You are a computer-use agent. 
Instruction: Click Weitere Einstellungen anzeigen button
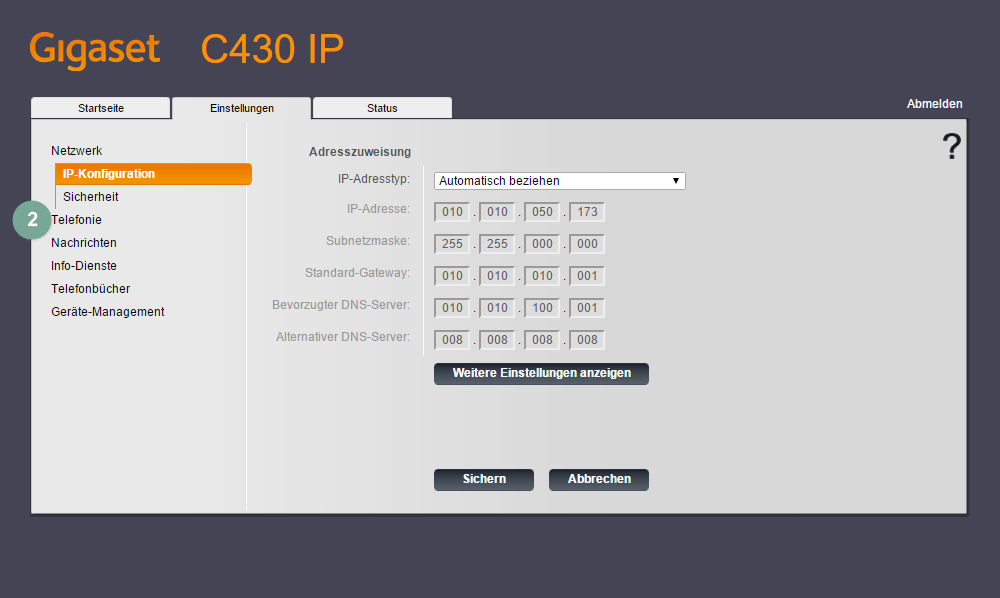[541, 373]
